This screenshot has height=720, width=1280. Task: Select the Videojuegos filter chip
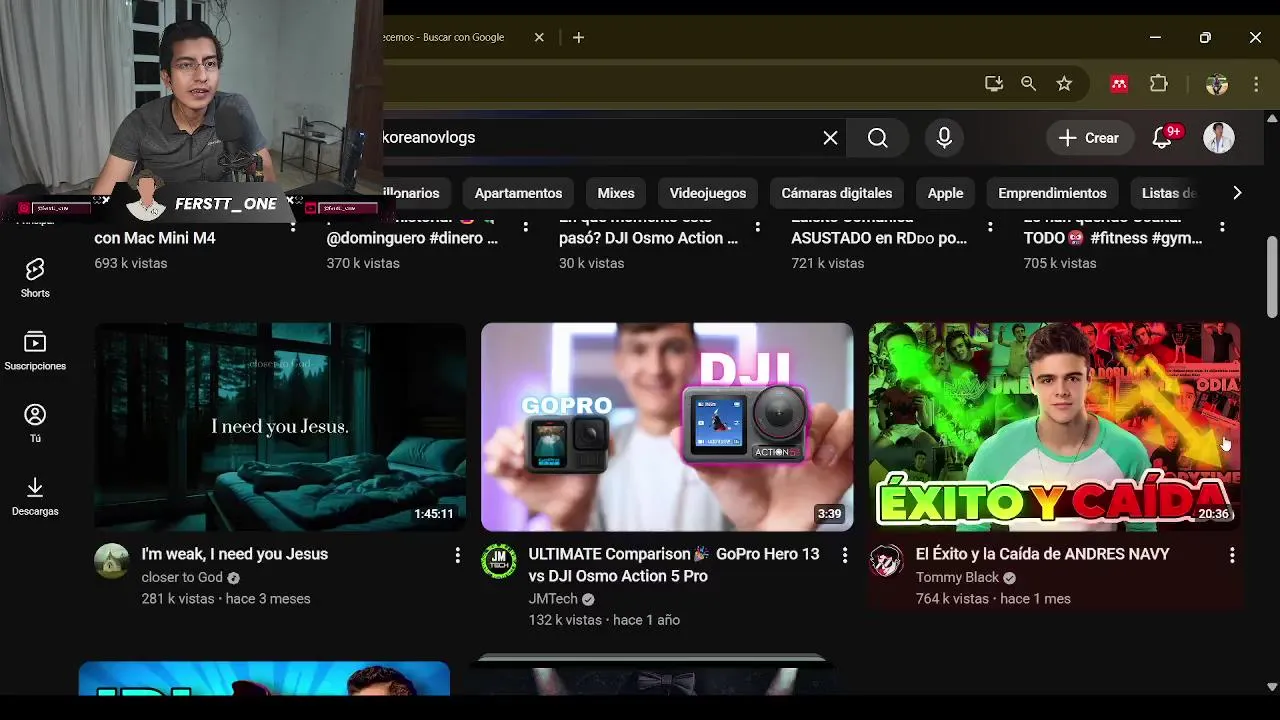(x=708, y=193)
